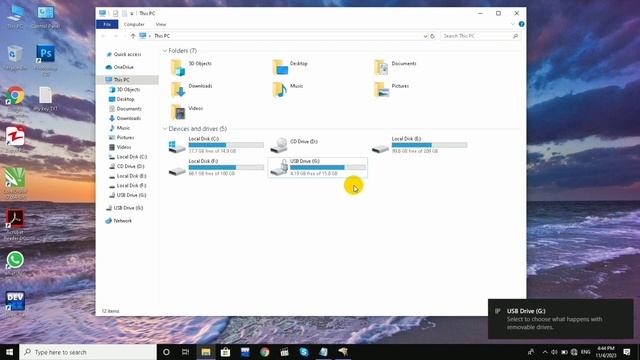This screenshot has height=360, width=640.
Task: Open Skype from the taskbar
Action: (304, 352)
